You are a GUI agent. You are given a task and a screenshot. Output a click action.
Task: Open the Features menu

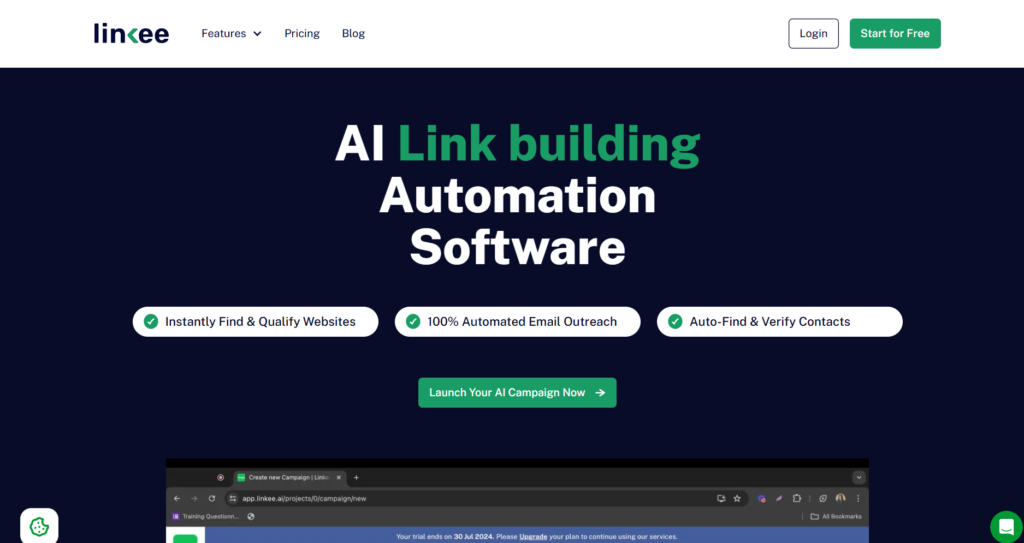pos(231,33)
